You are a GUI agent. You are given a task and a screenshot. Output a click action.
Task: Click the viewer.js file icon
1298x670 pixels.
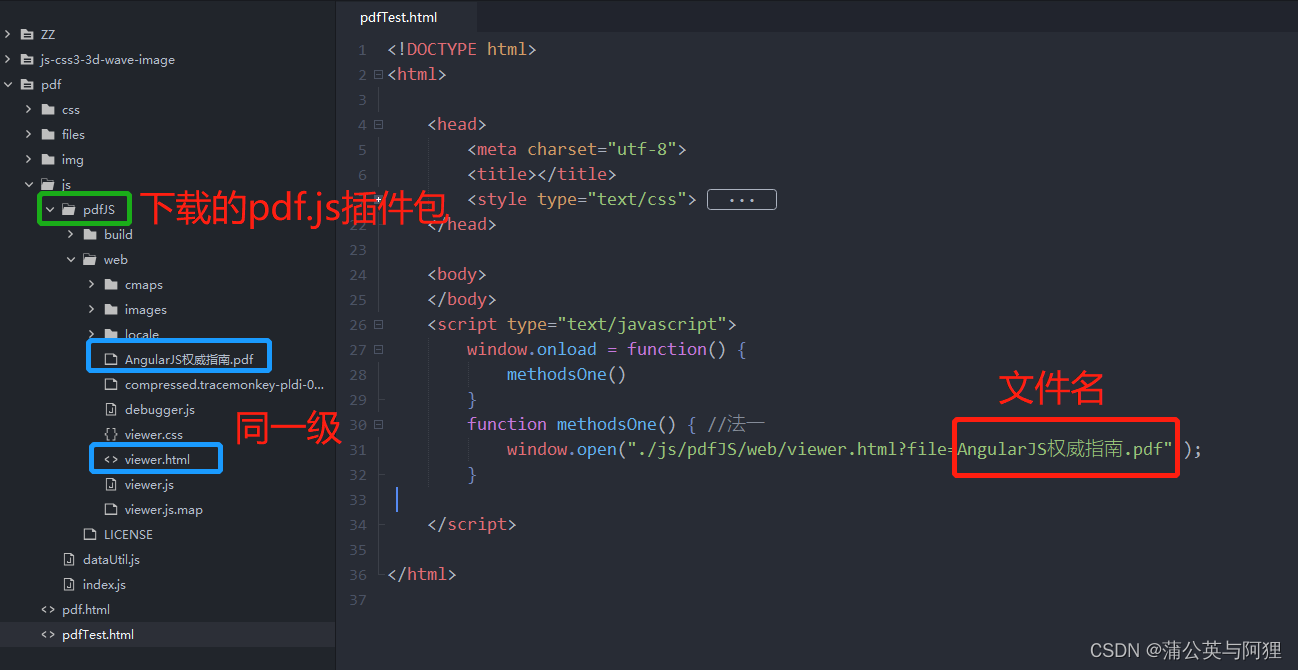coord(111,484)
